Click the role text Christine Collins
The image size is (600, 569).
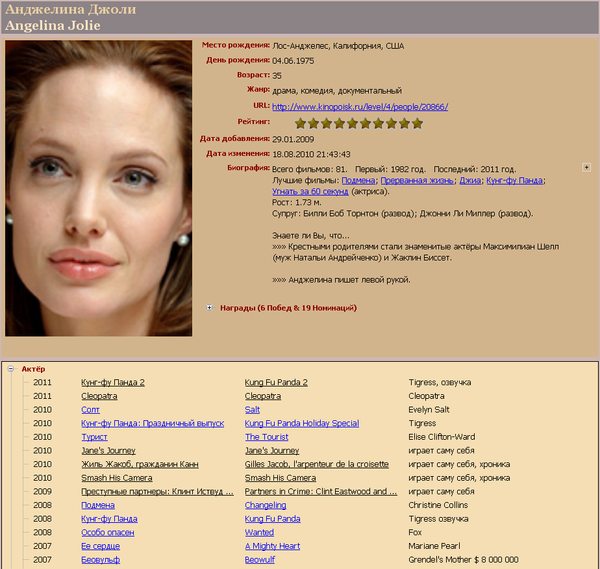pyautogui.click(x=438, y=505)
